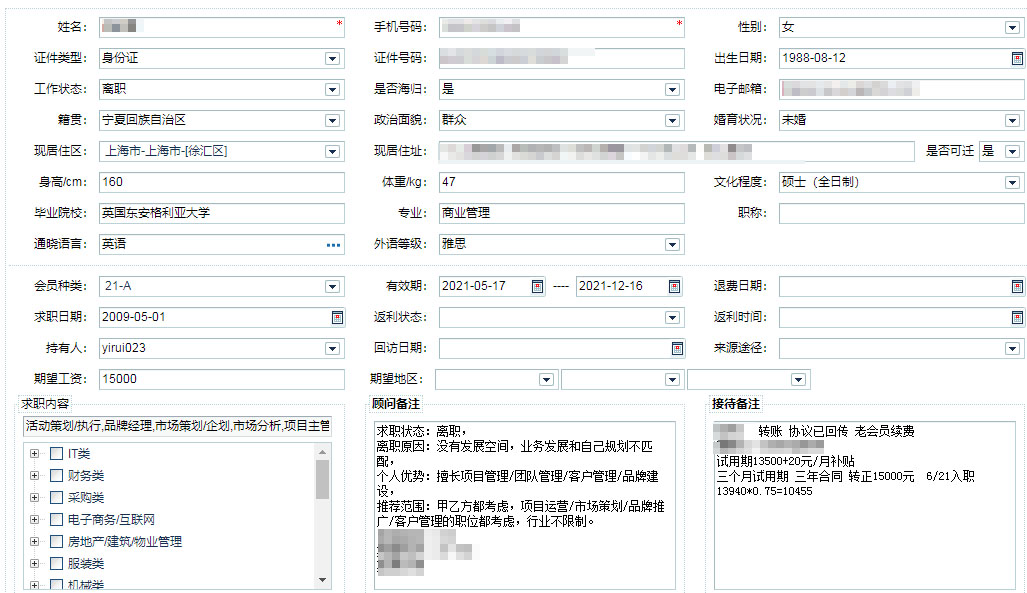Open calendar picker for 回访日期
Image resolution: width=1027 pixels, height=593 pixels.
677,348
